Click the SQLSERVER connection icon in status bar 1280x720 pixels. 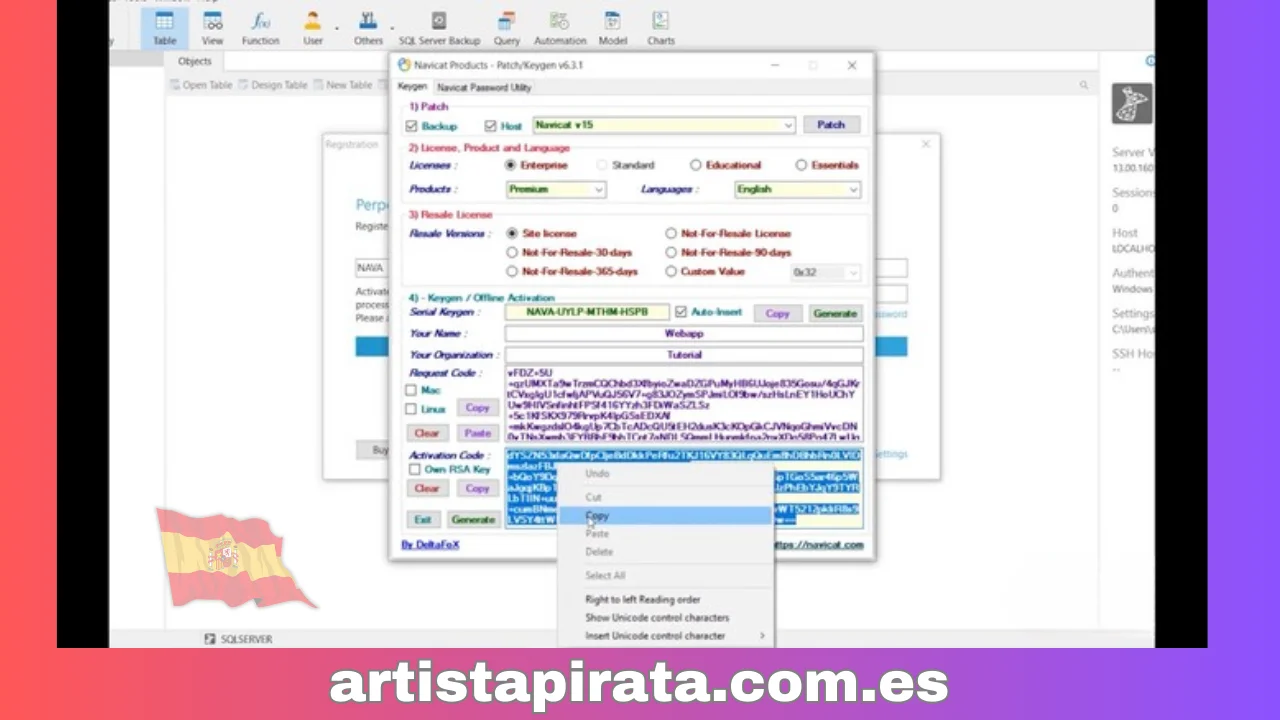point(210,639)
